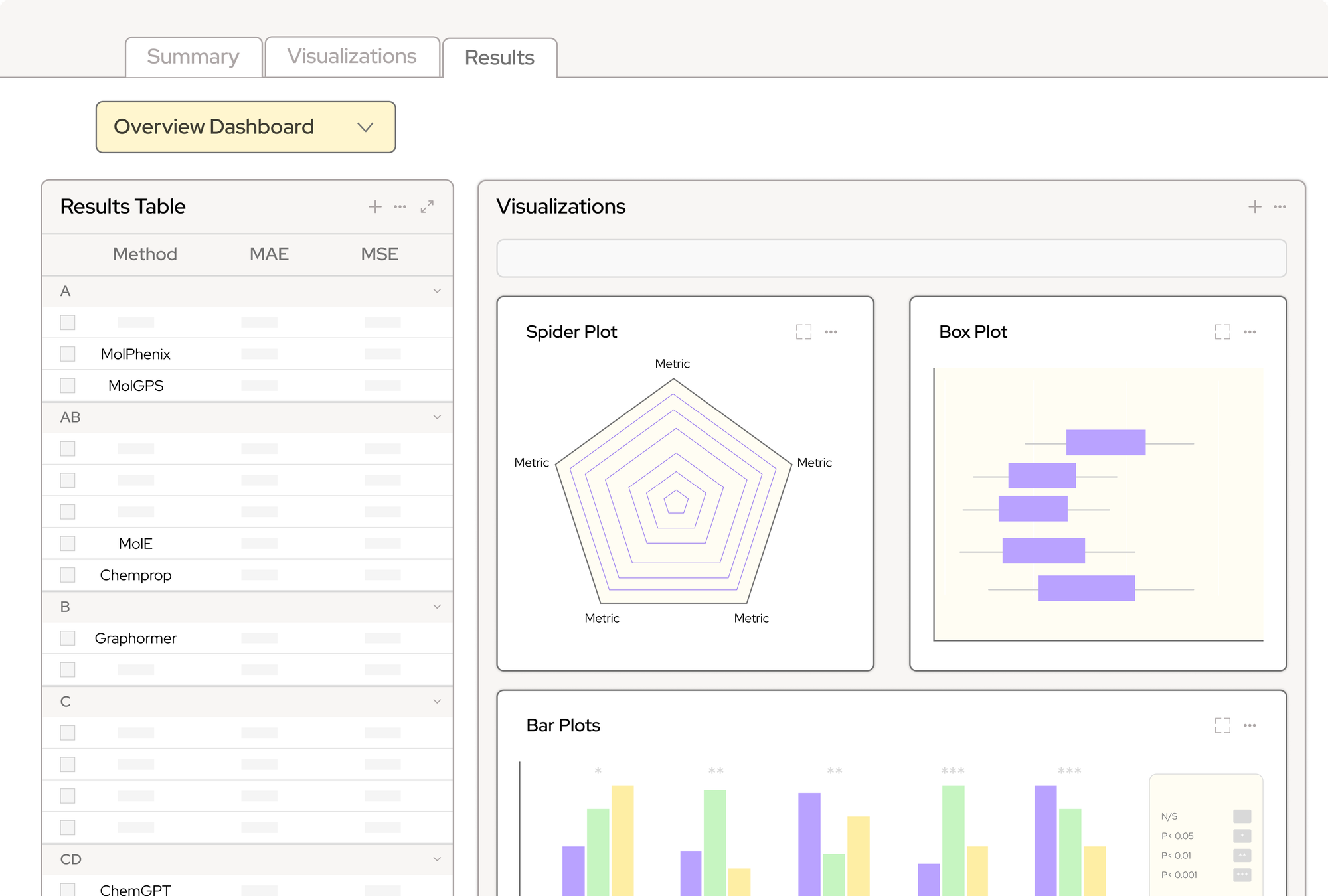Switch to the Summary tab
This screenshot has width=1328, height=896.
pos(193,57)
